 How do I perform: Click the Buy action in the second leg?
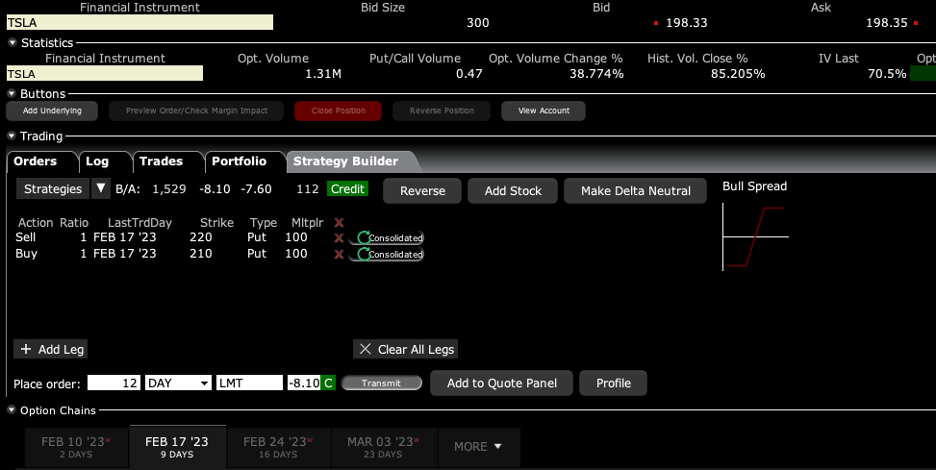[26, 253]
